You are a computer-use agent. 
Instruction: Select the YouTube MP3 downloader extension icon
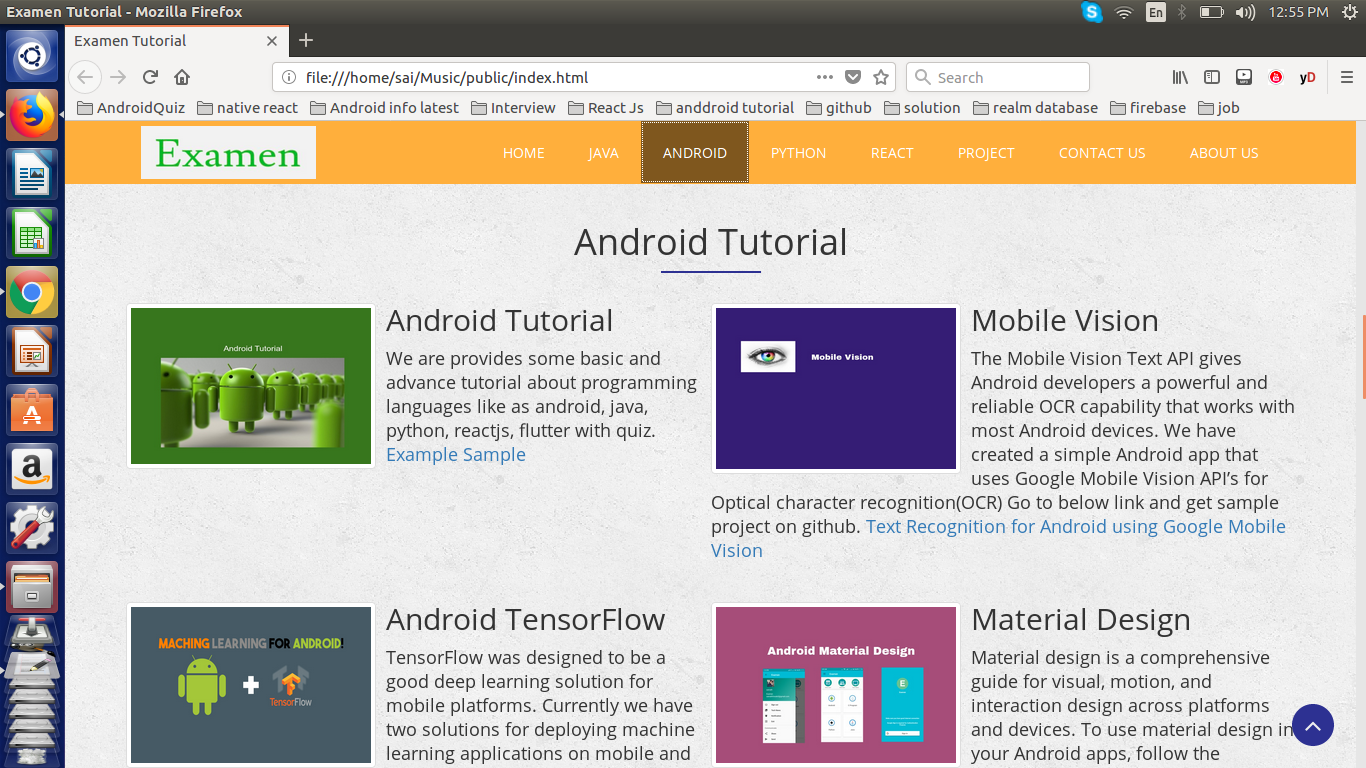[1244, 77]
